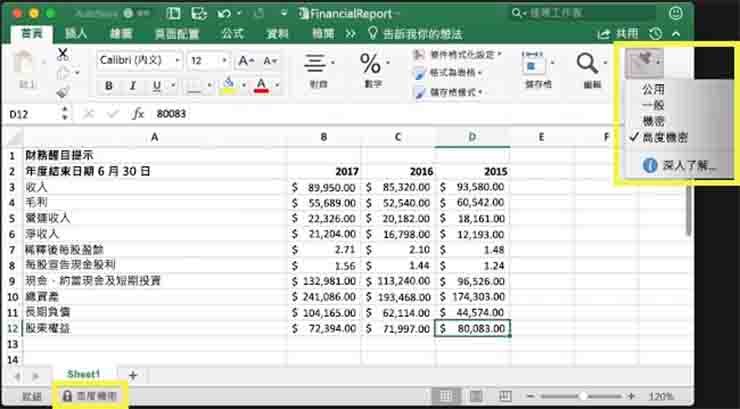Screen dimensions: 740x409
Task: Open the font size 12 dropdown
Action: (x=207, y=60)
